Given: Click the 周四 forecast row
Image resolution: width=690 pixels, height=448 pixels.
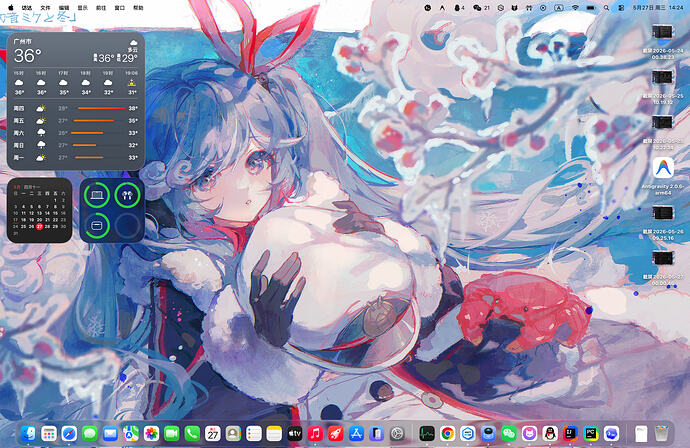Looking at the screenshot, I should 76,108.
